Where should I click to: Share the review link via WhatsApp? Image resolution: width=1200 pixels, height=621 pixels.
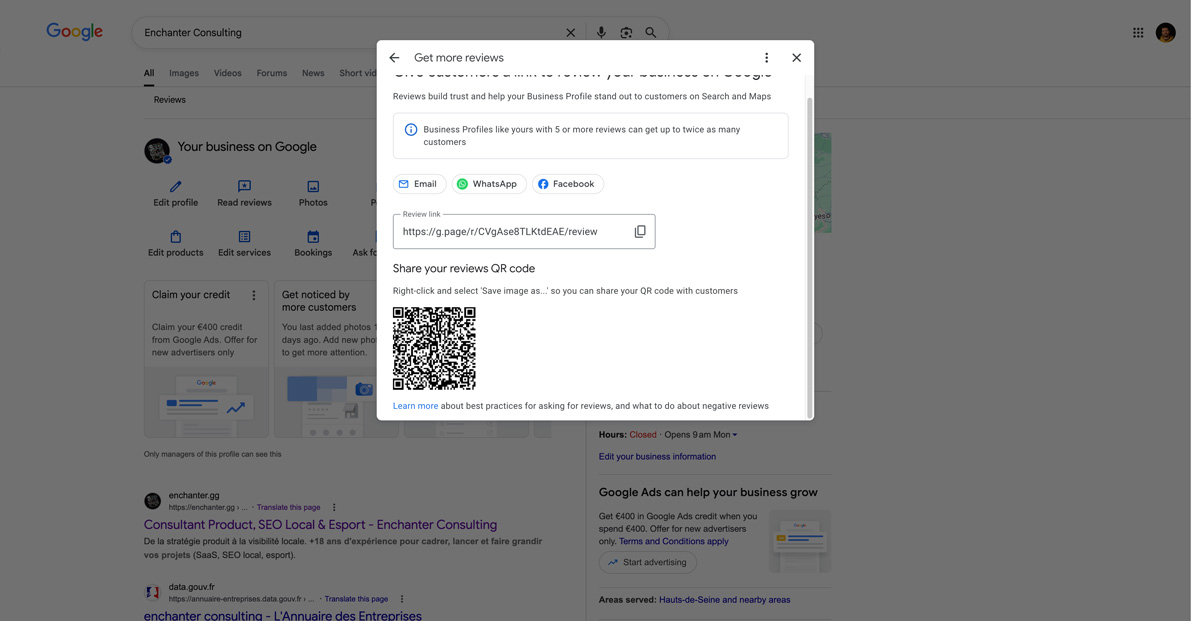click(x=488, y=183)
